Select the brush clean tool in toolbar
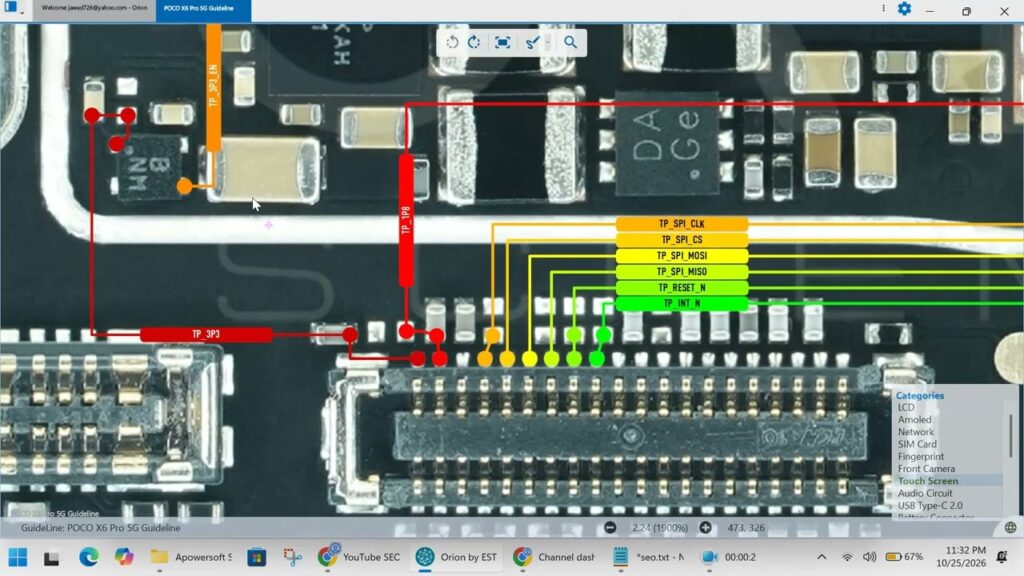This screenshot has width=1024, height=576. 532,42
